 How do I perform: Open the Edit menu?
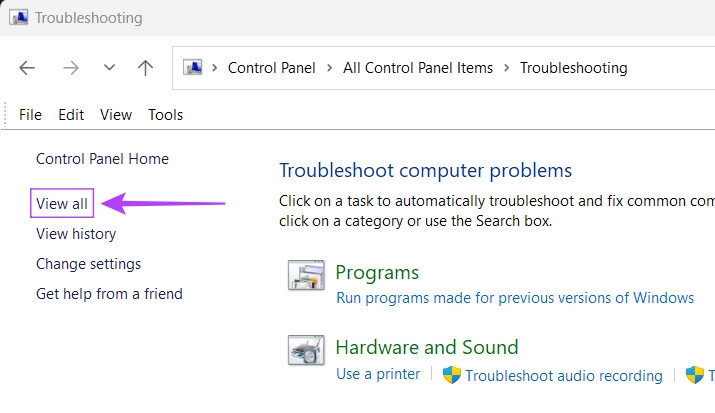tap(71, 114)
